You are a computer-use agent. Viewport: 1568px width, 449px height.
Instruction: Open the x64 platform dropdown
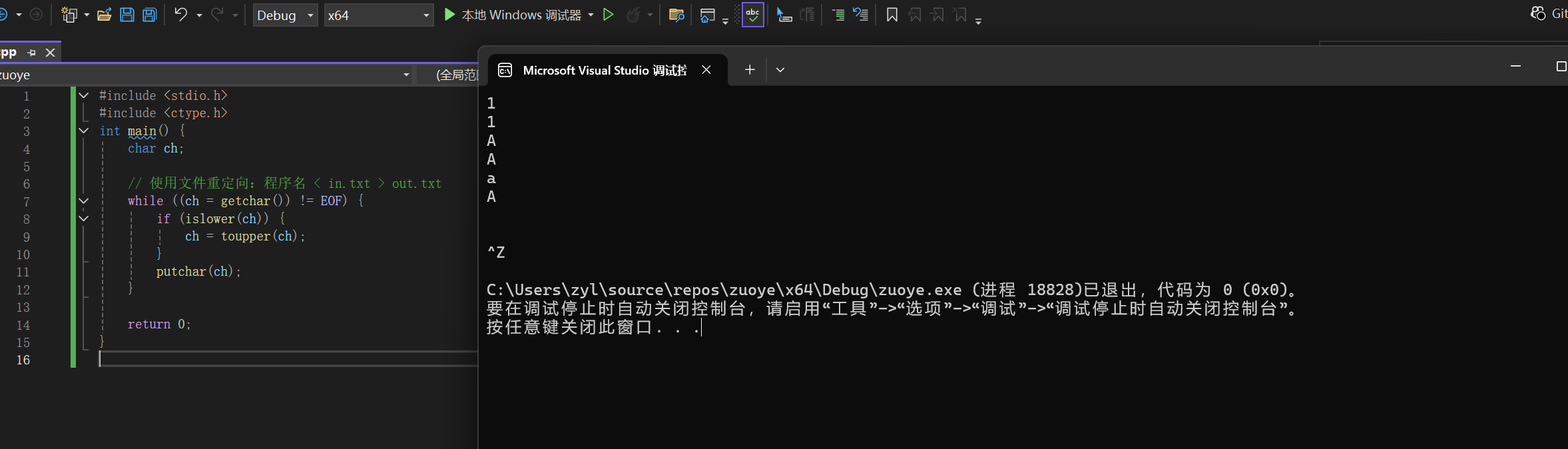378,15
